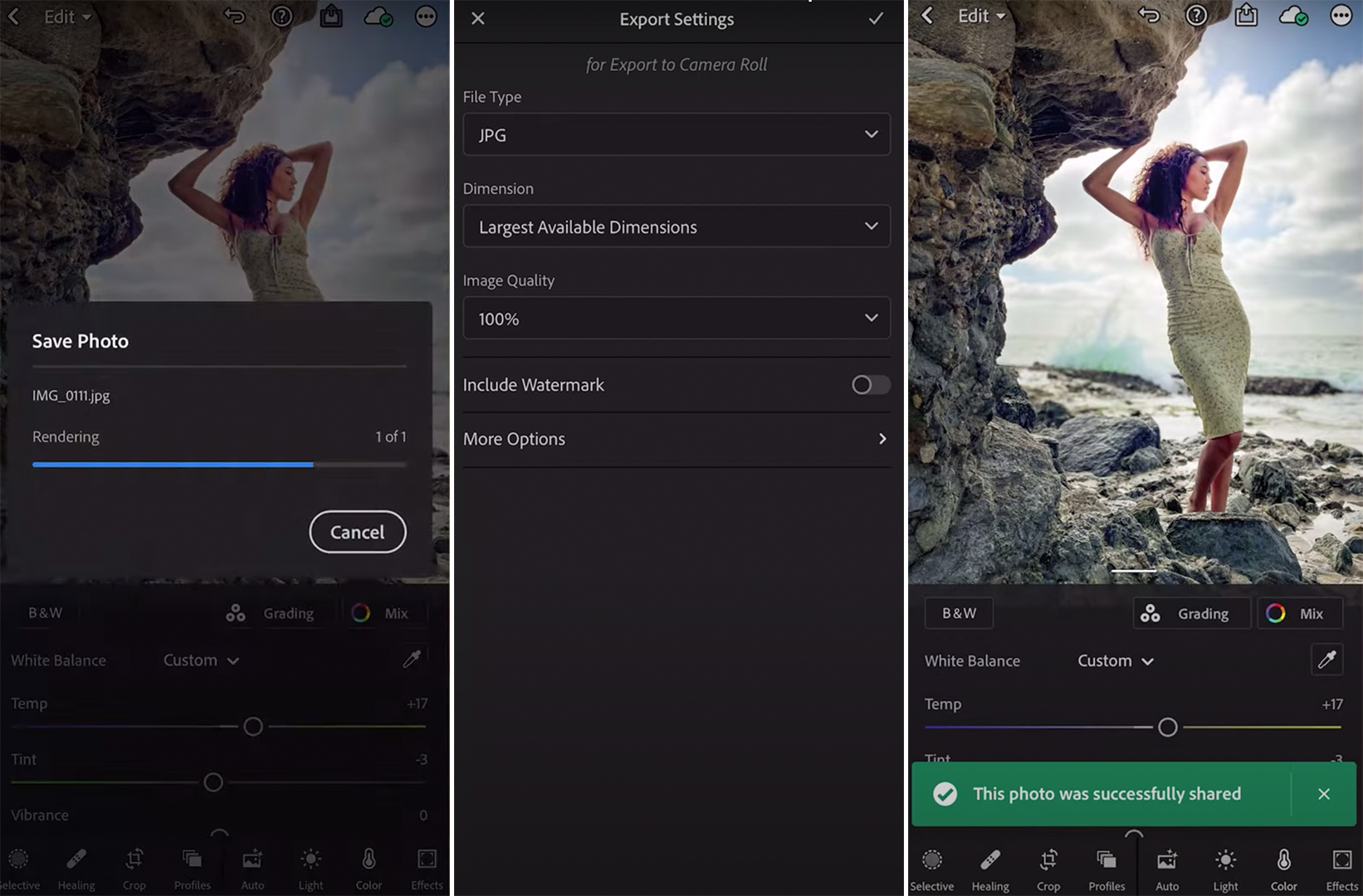Open the File Type JPG dropdown
The image size is (1363, 896).
pyautogui.click(x=676, y=134)
